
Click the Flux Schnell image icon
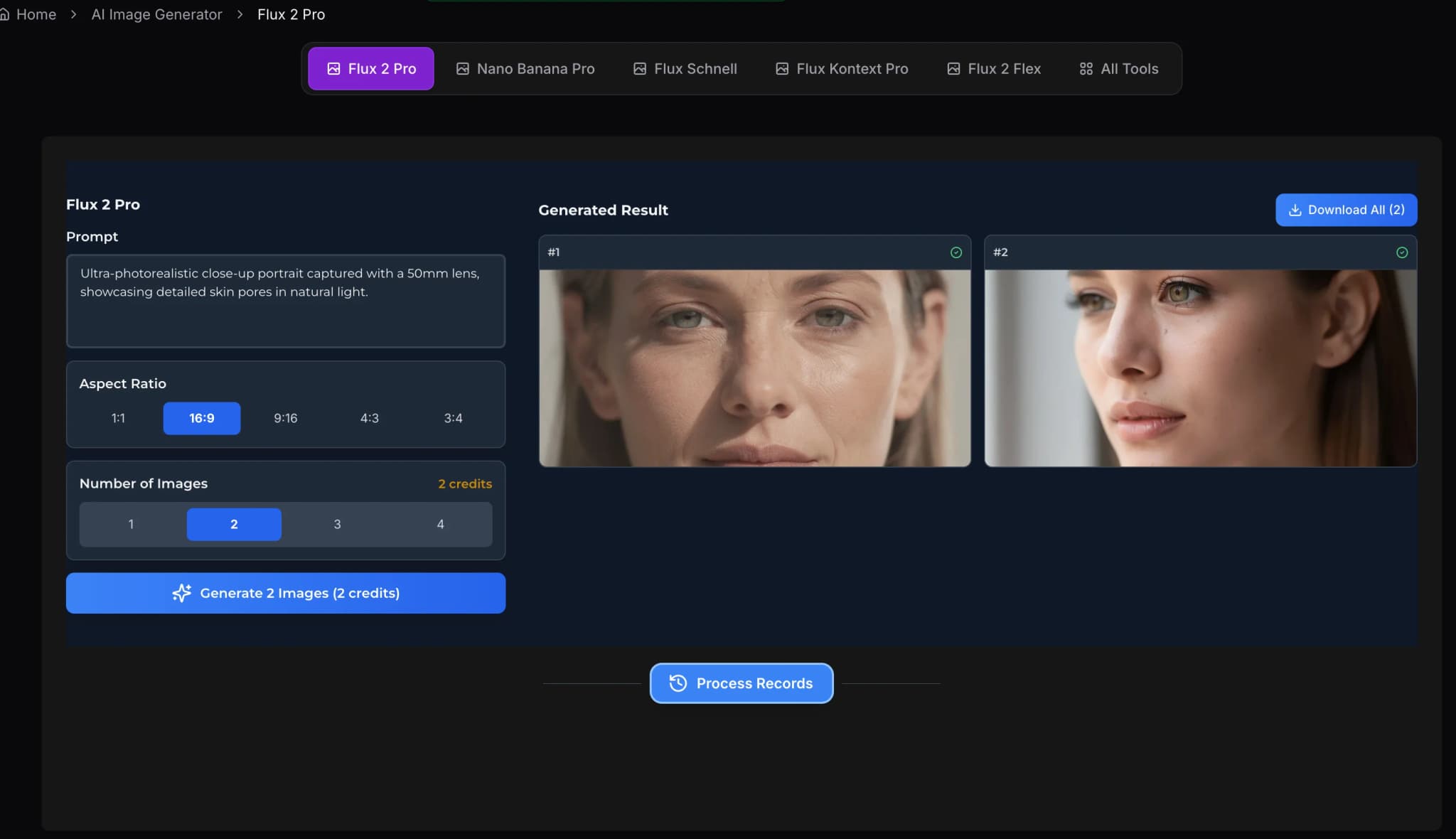pyautogui.click(x=641, y=68)
